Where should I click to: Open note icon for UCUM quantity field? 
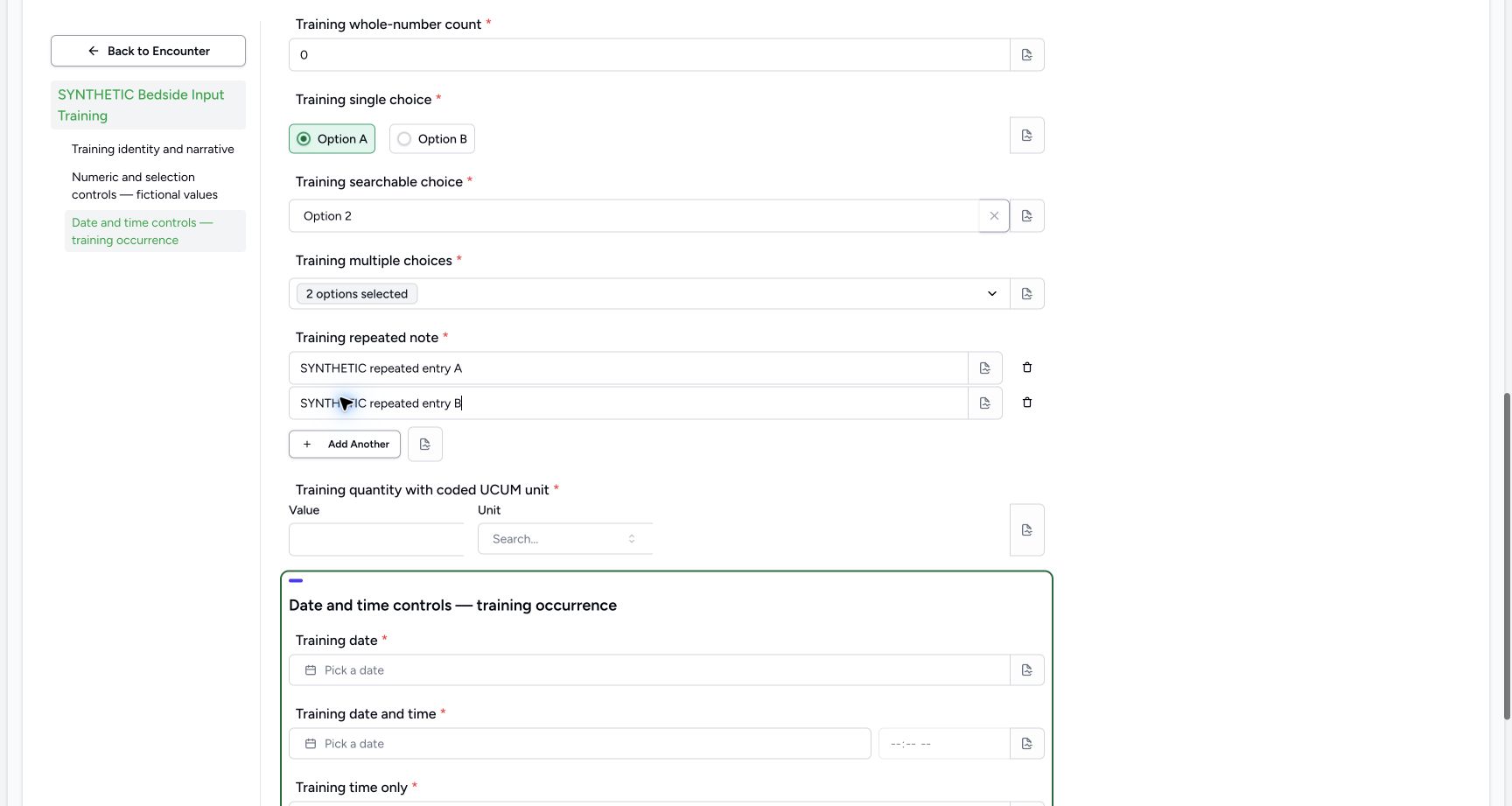[1027, 530]
